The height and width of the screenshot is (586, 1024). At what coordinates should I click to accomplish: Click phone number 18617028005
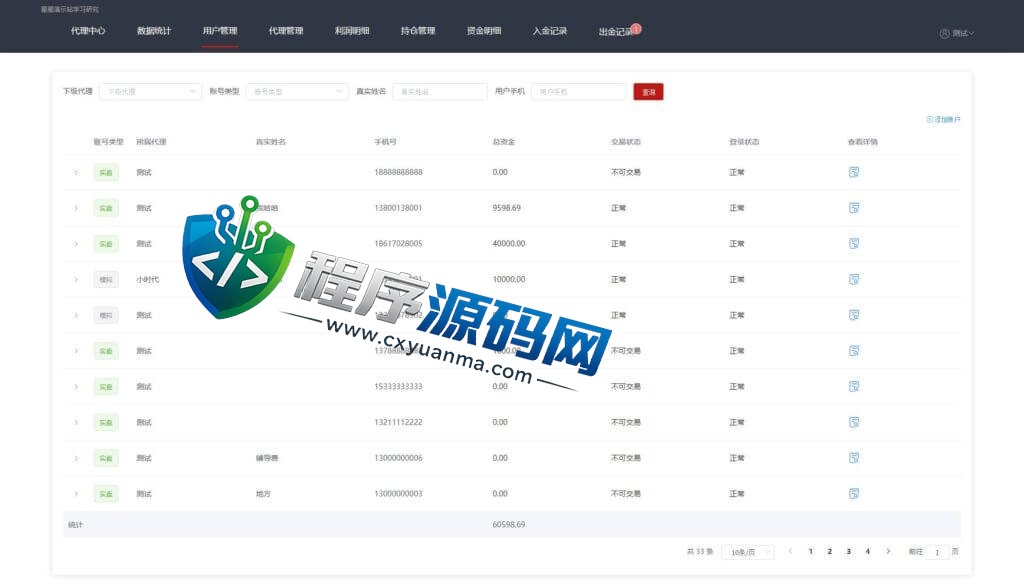point(398,244)
